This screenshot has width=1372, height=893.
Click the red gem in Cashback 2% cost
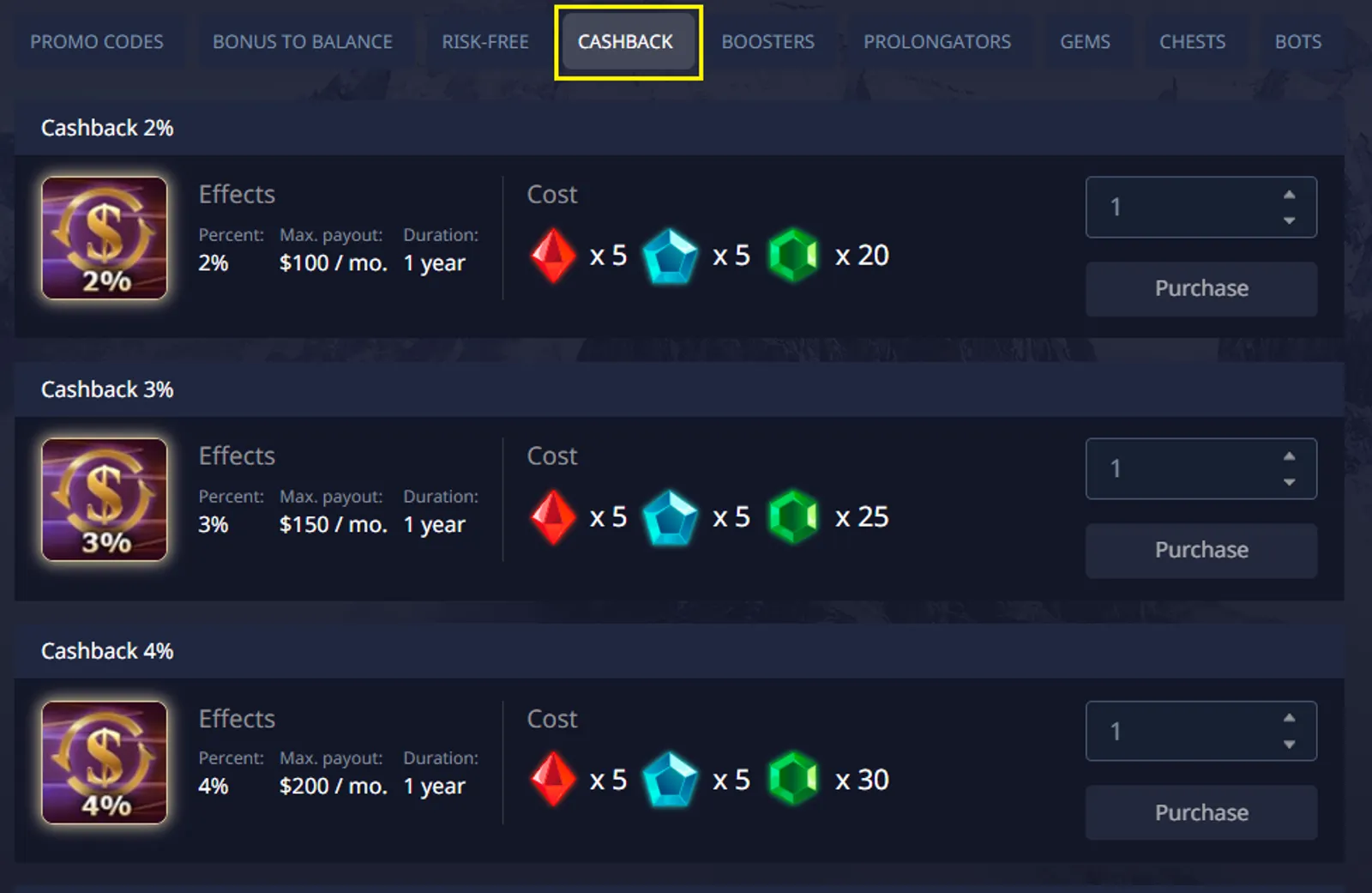click(553, 256)
